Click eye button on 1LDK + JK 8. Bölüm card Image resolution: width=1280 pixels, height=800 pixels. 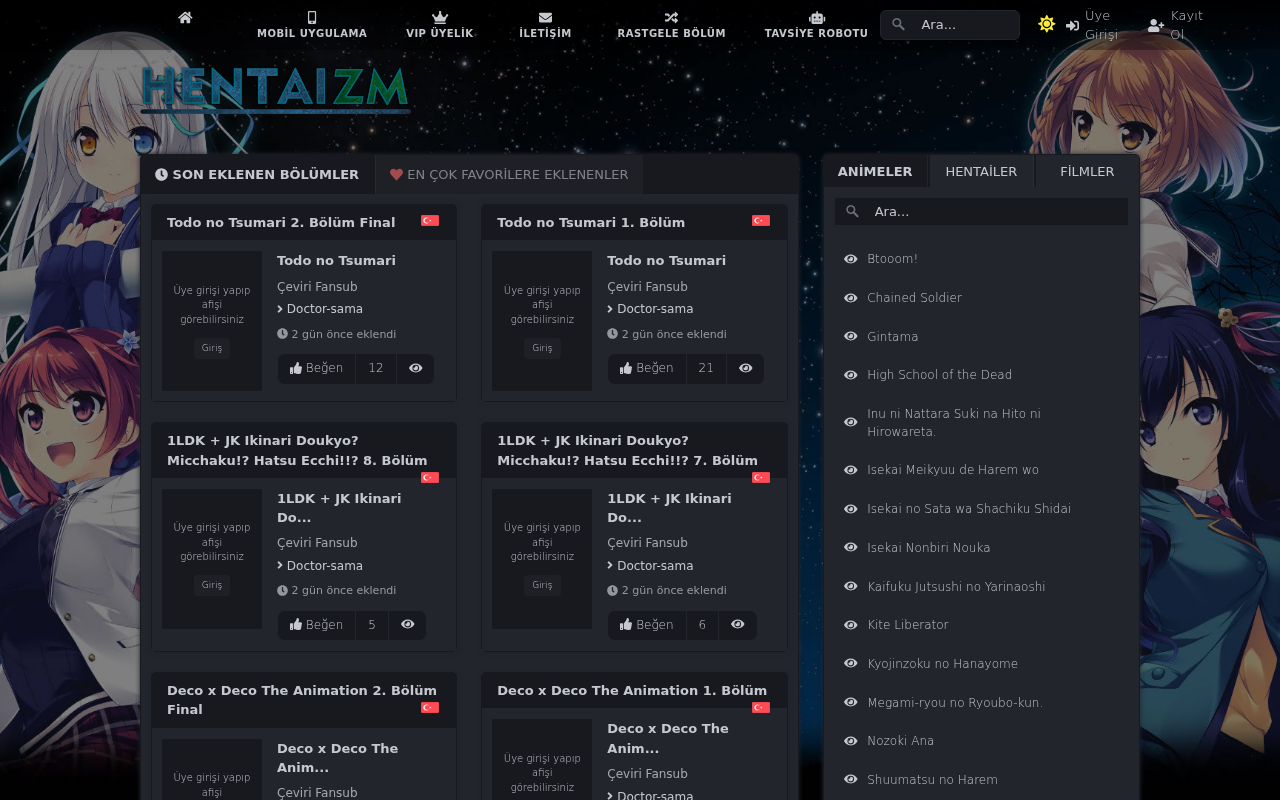(x=407, y=625)
